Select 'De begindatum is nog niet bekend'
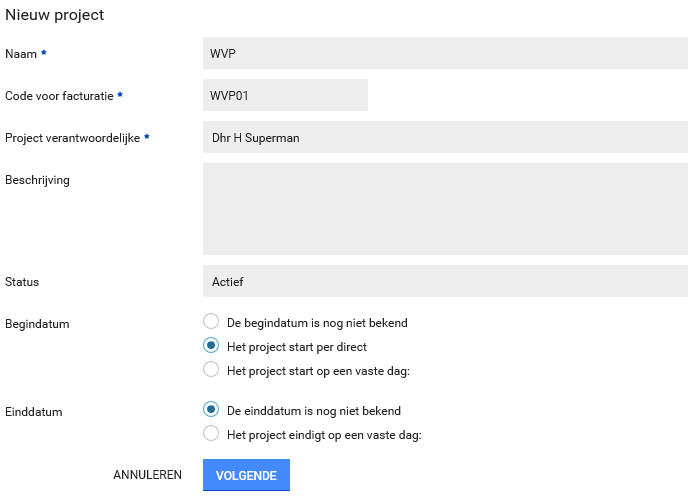Screen dimensions: 688x501 (210, 322)
